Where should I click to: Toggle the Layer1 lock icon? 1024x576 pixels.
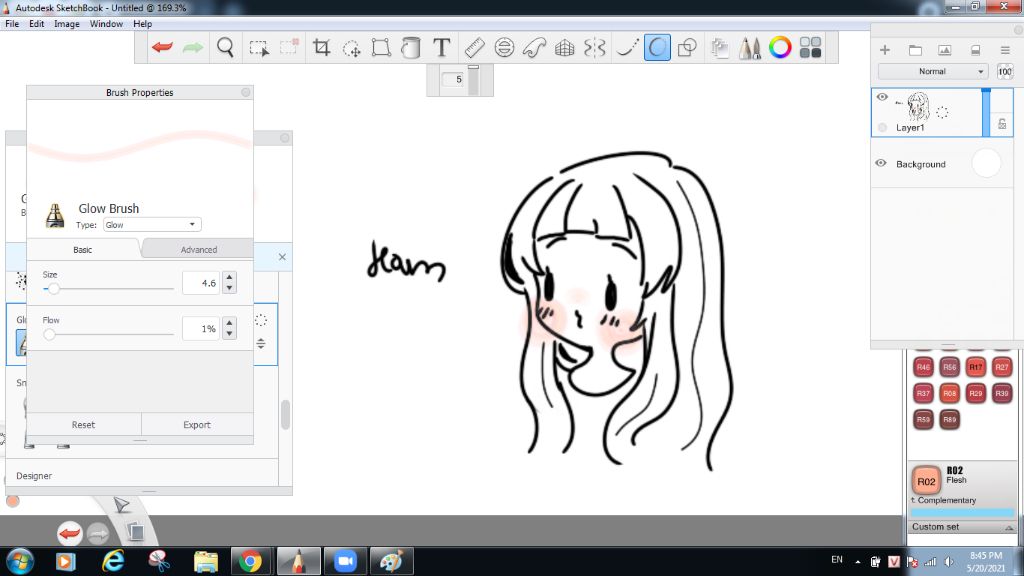(x=1002, y=123)
